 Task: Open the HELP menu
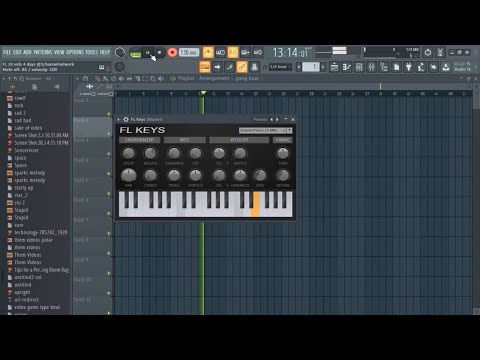pyautogui.click(x=105, y=52)
